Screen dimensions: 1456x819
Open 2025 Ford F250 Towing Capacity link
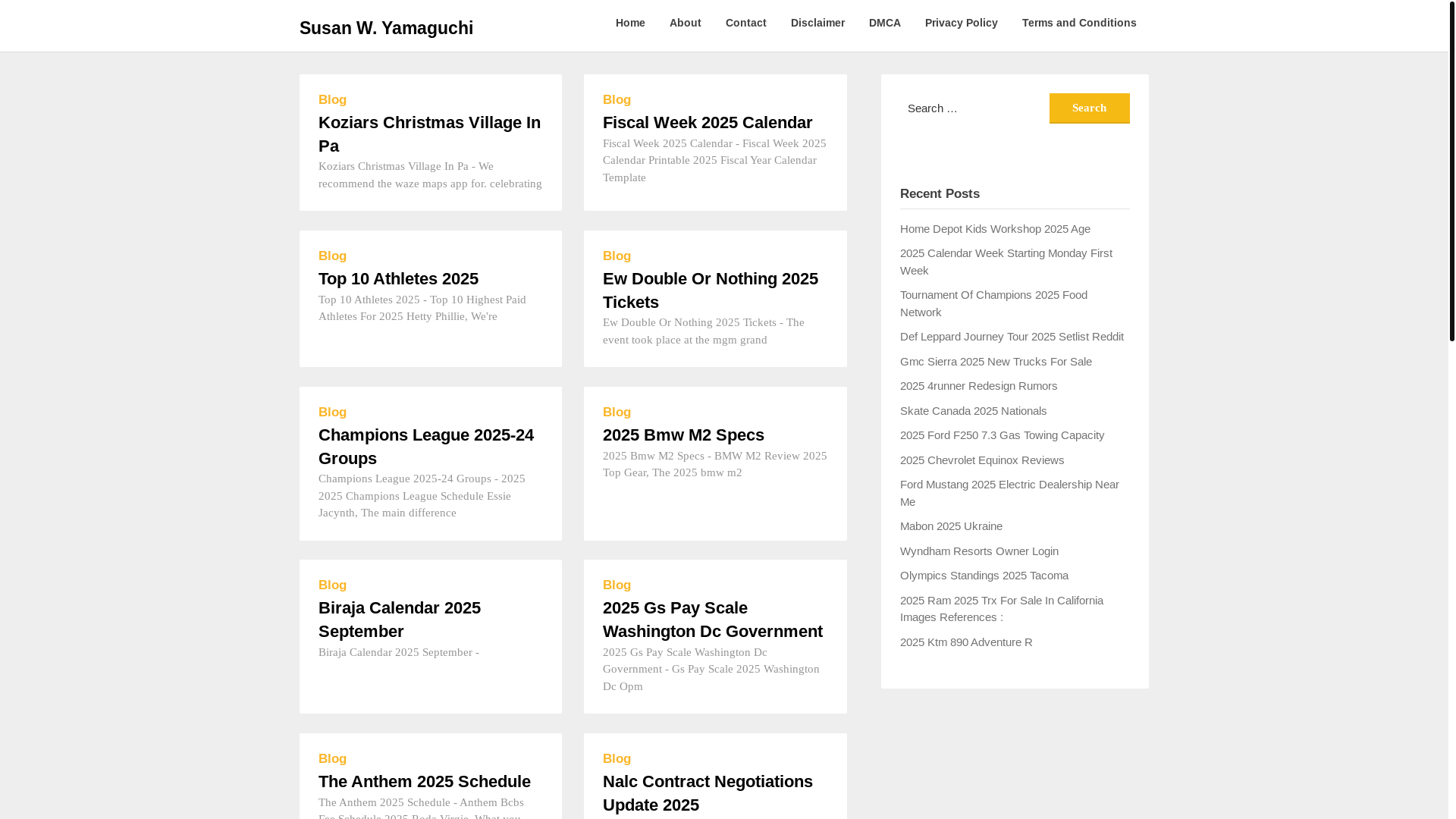[x=1002, y=435]
